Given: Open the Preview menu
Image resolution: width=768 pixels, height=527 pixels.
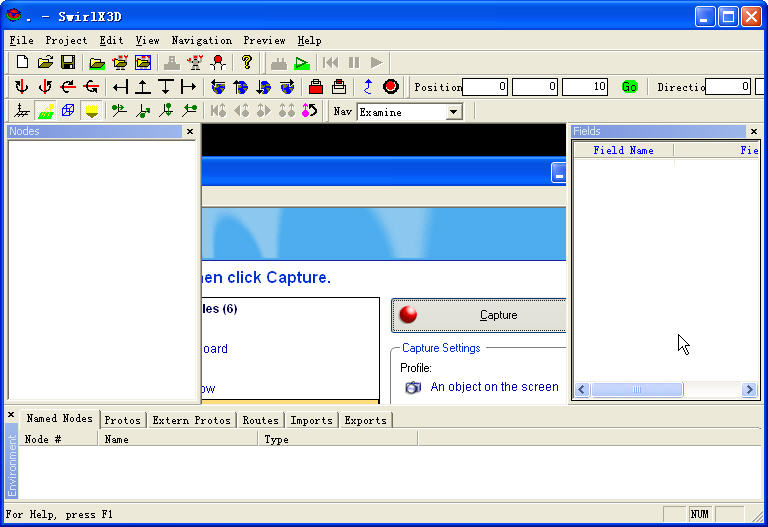Looking at the screenshot, I should pyautogui.click(x=264, y=40).
